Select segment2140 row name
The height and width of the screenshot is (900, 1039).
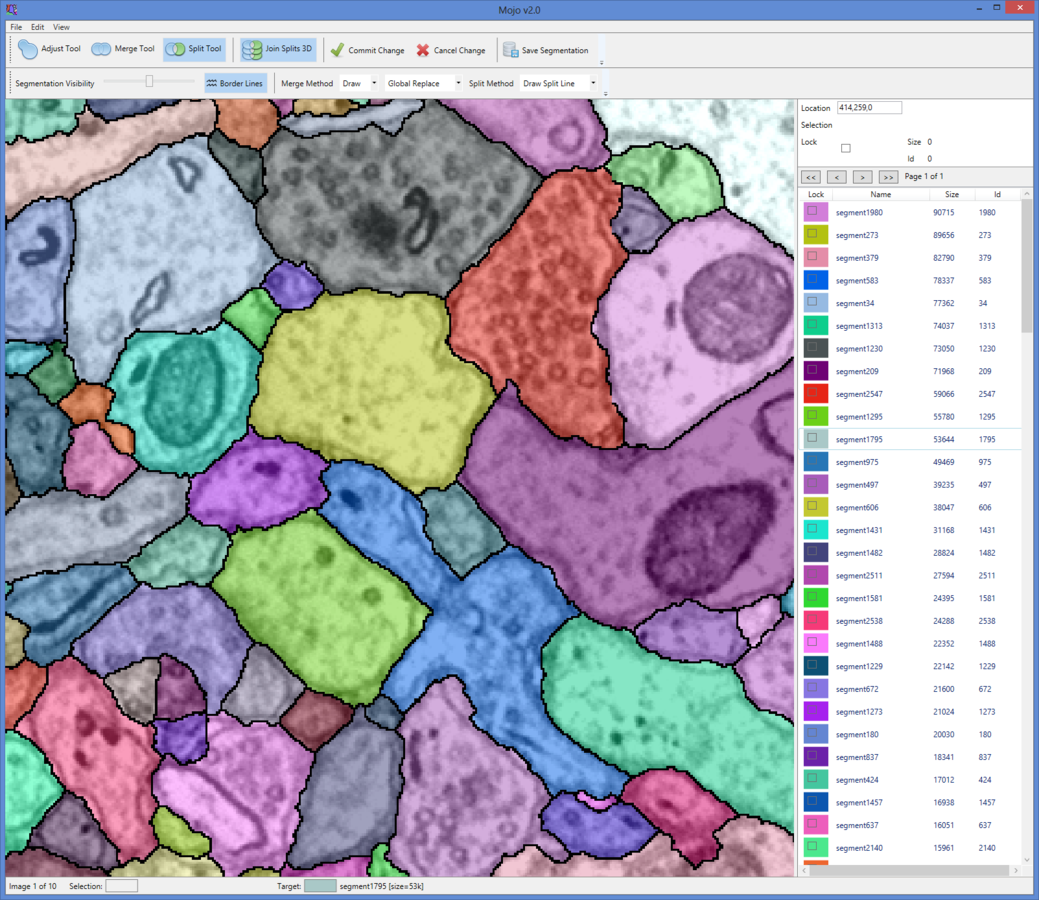[859, 848]
